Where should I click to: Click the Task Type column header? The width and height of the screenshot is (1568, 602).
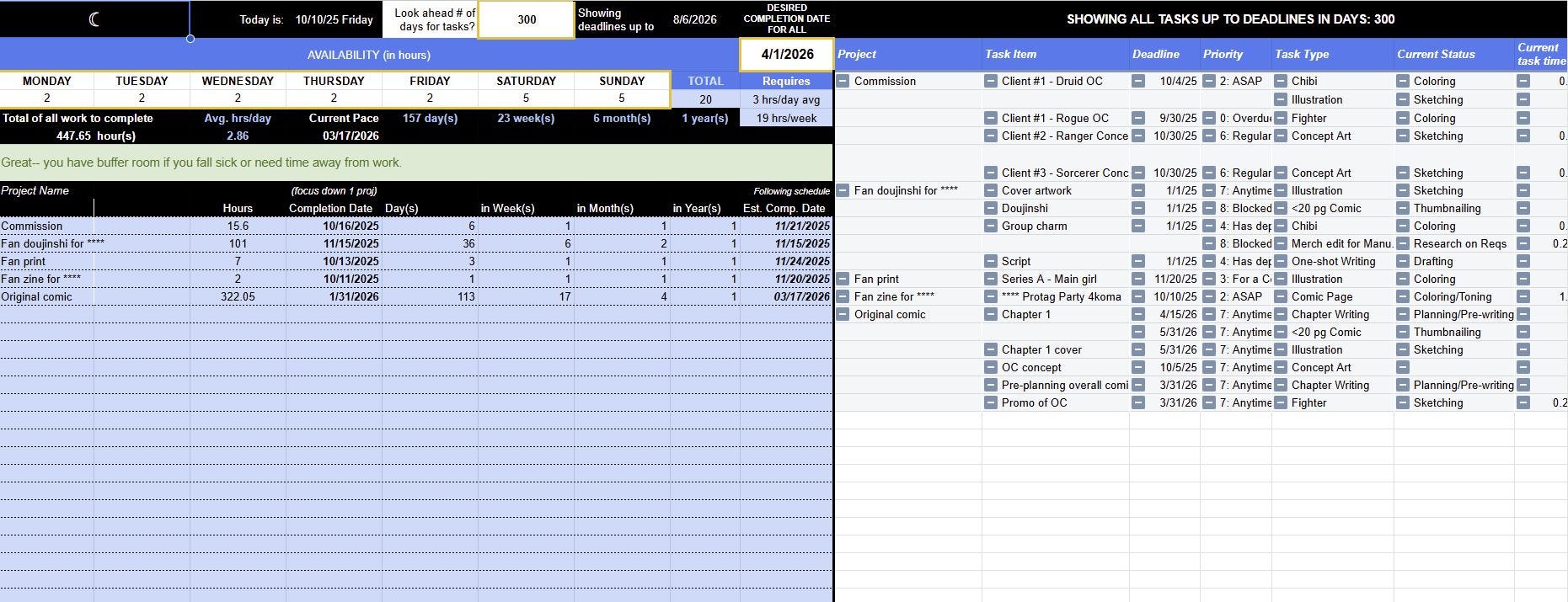1333,55
